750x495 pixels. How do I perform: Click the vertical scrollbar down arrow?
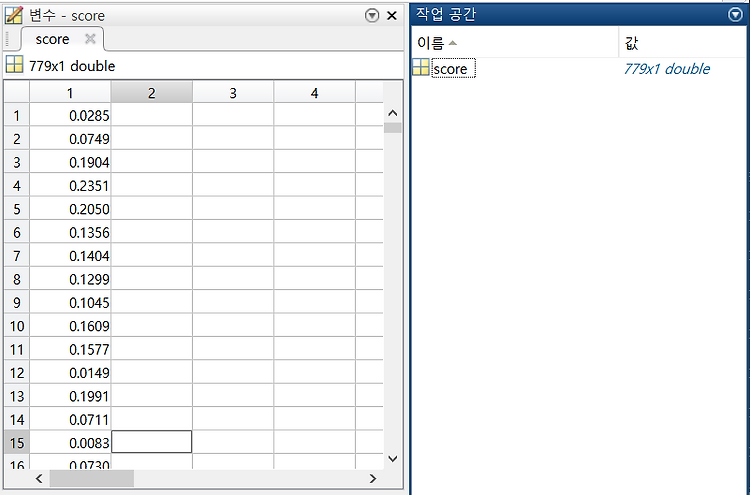393,459
